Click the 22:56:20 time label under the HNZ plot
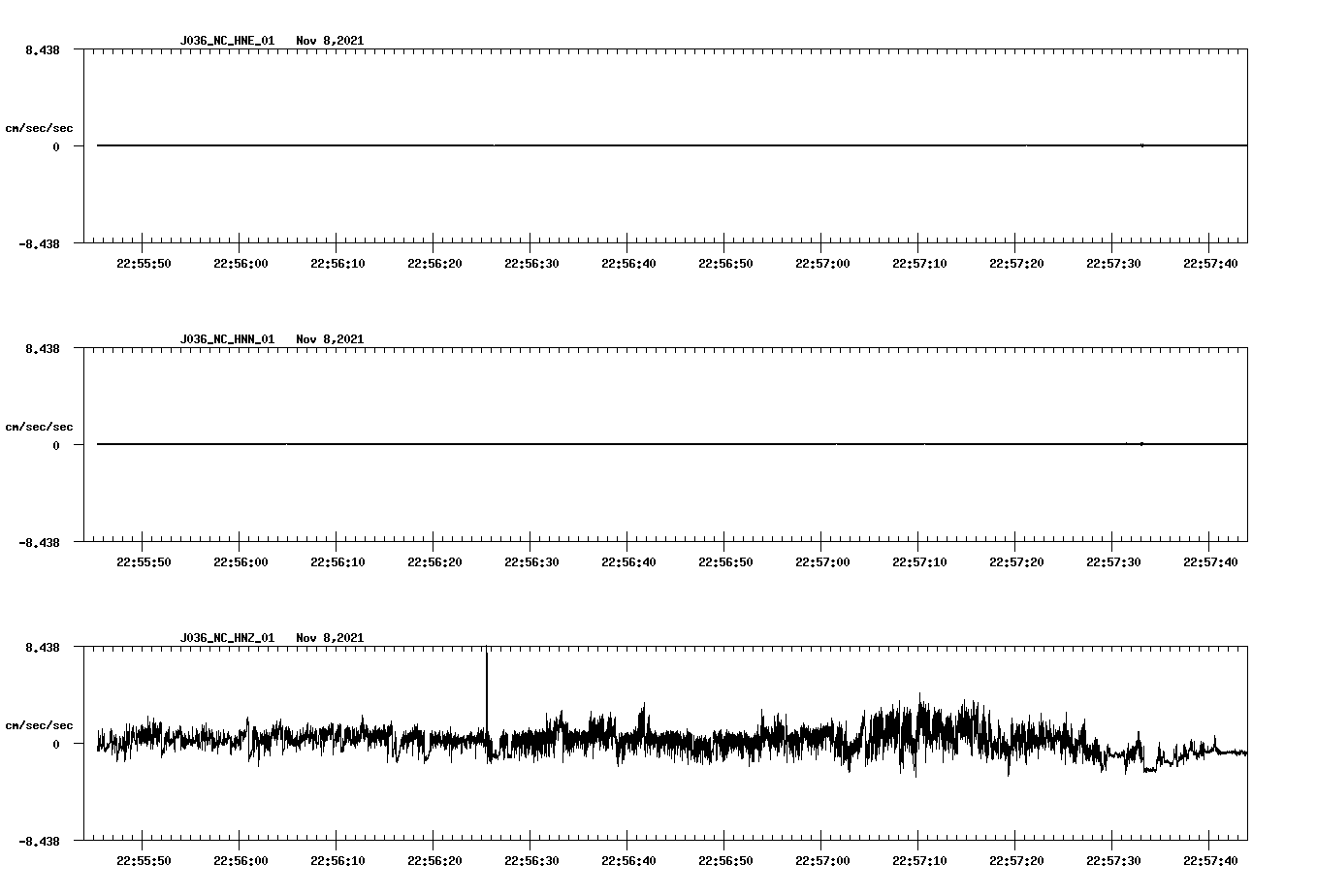Image resolution: width=1317 pixels, height=896 pixels. (x=434, y=861)
